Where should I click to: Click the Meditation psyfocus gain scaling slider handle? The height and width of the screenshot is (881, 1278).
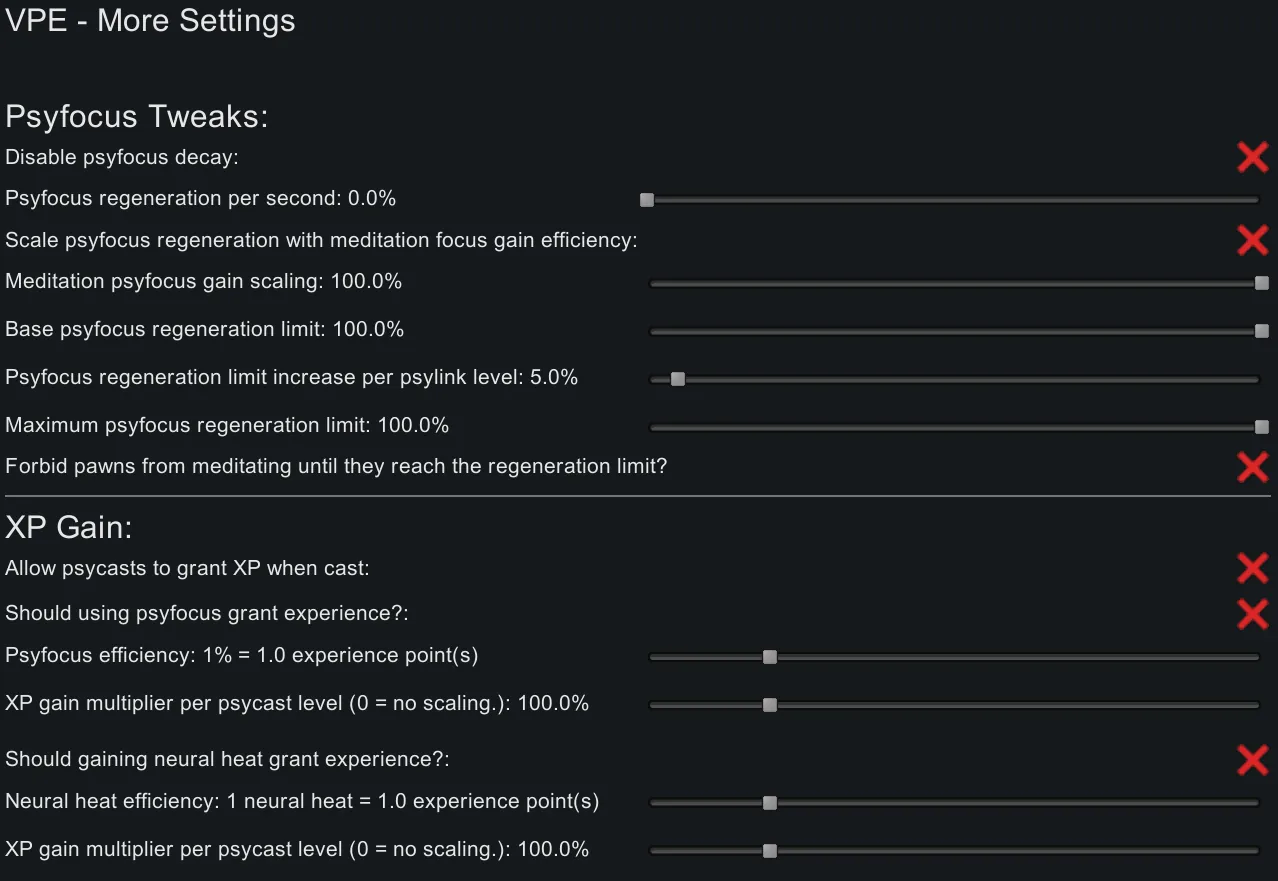pos(1261,283)
